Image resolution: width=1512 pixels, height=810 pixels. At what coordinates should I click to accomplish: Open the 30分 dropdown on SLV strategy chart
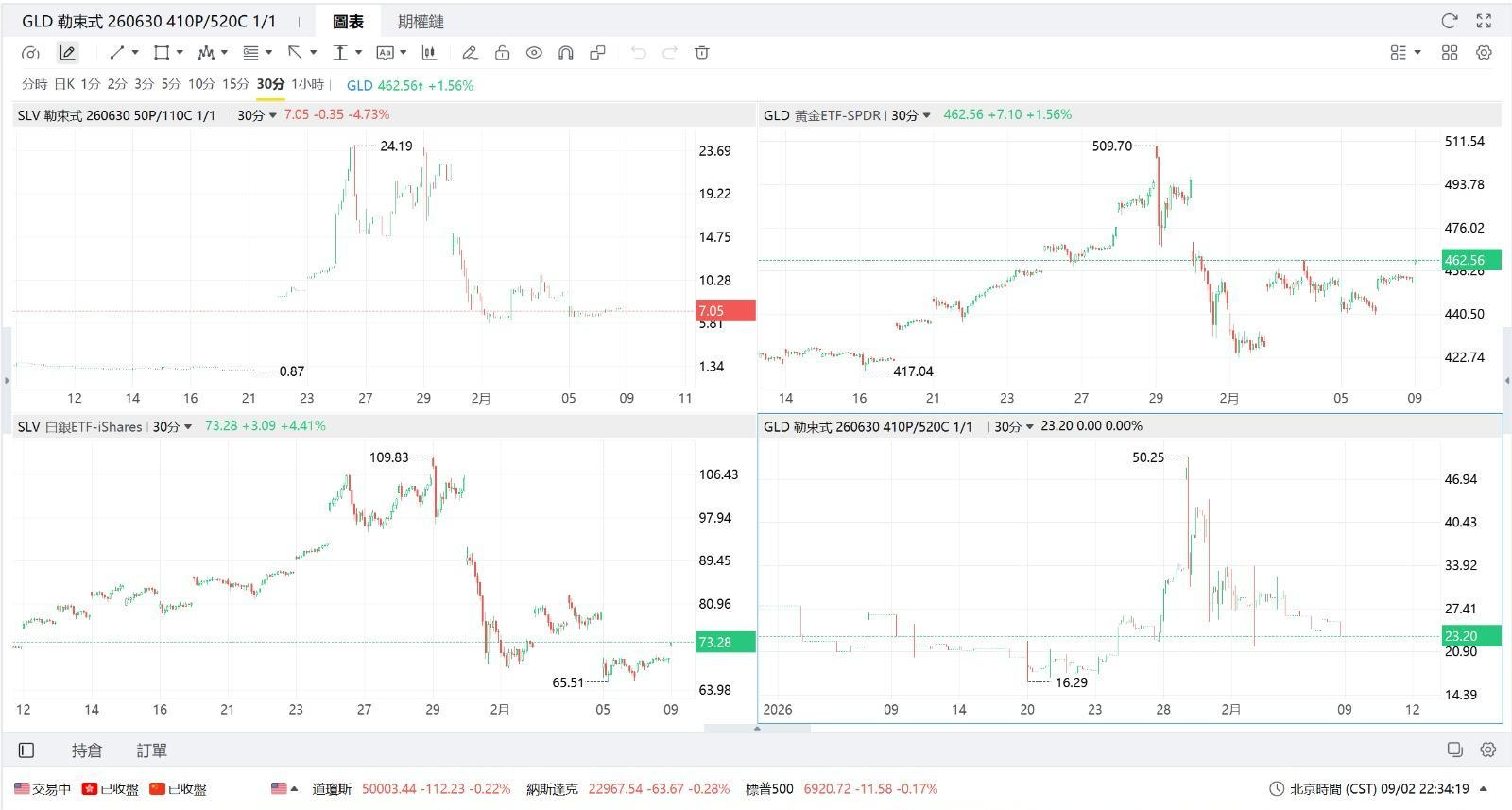point(257,115)
